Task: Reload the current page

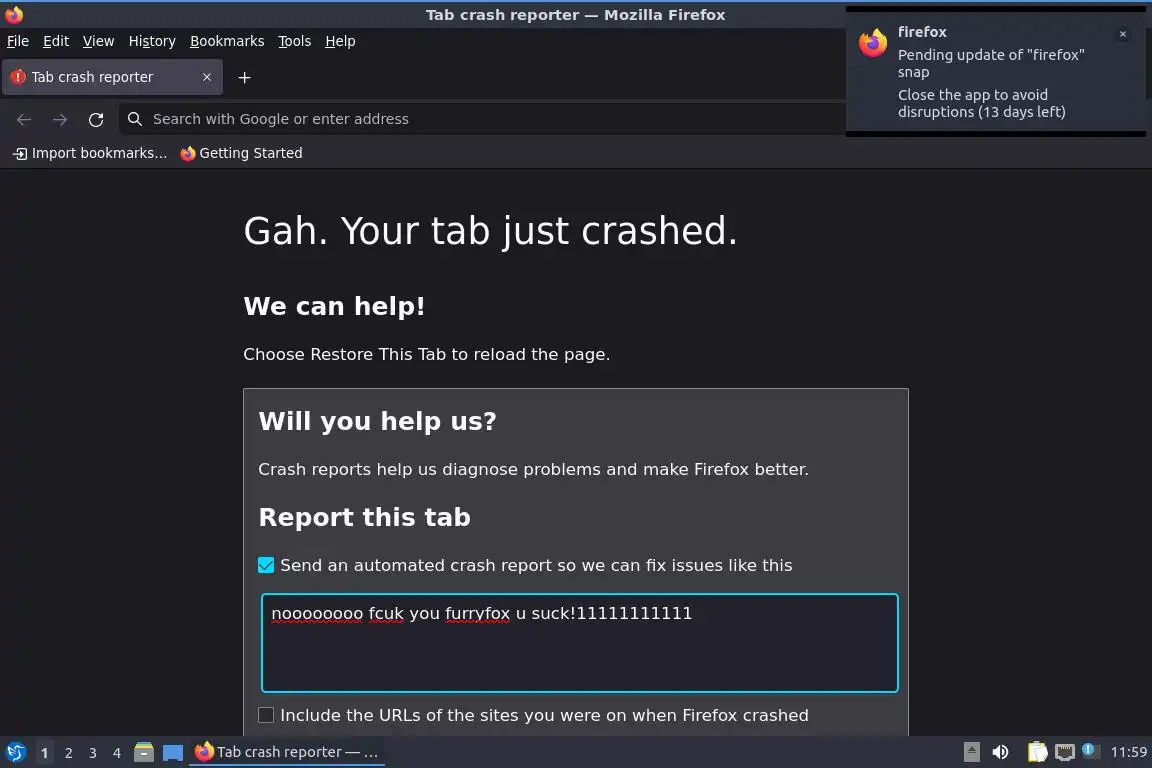Action: [x=96, y=119]
